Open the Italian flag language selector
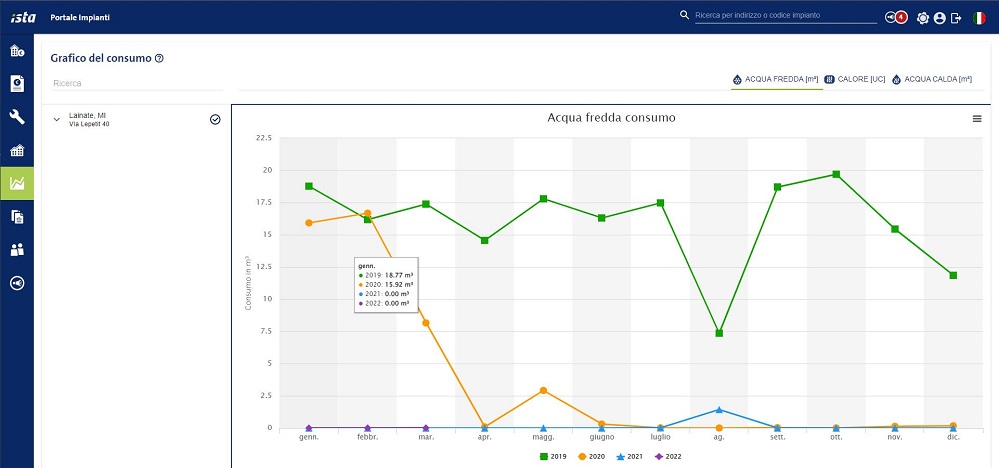This screenshot has height=468, width=999. [x=981, y=17]
